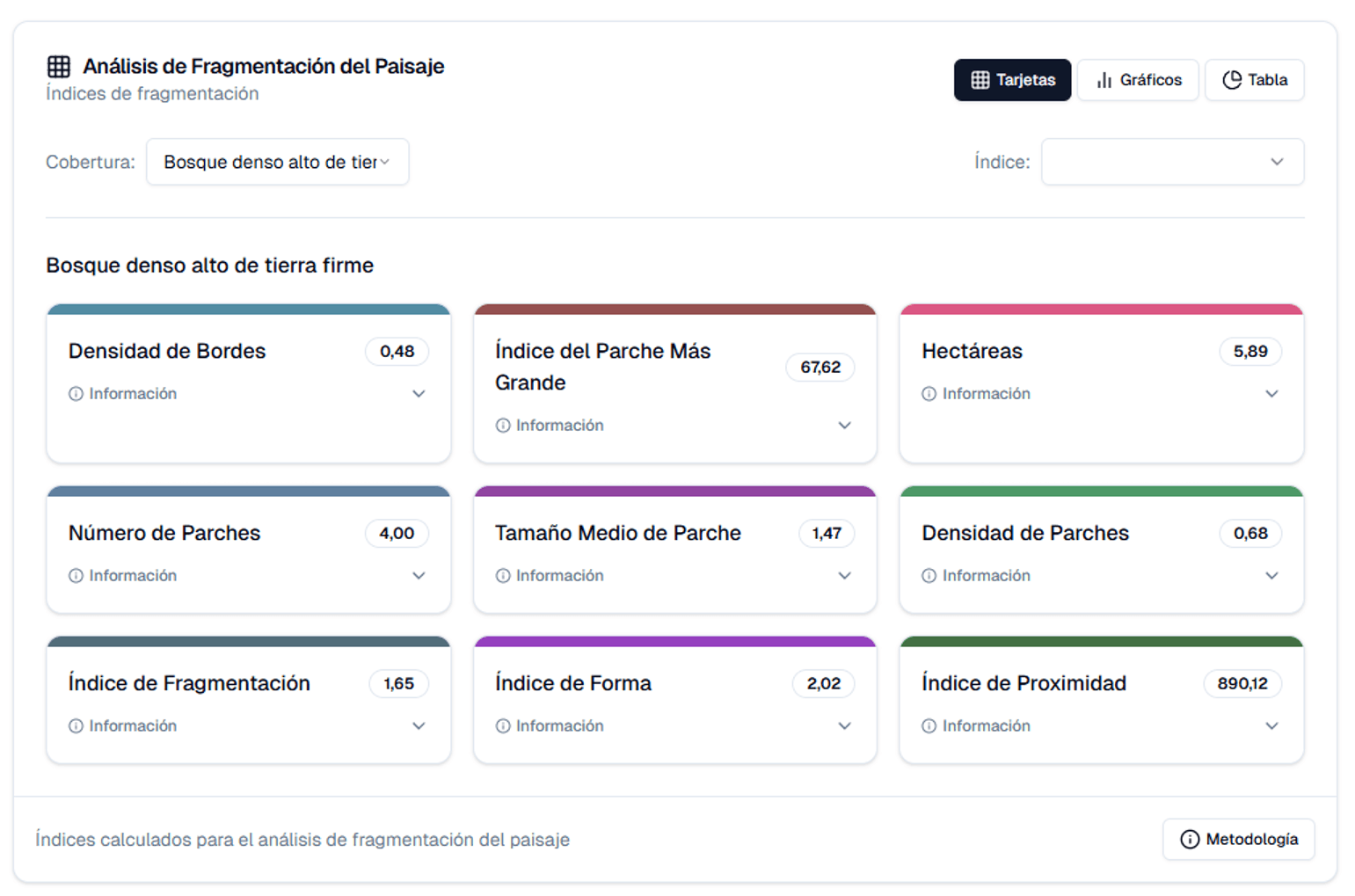The image size is (1355, 896).
Task: Open the Índice dropdown
Action: [1172, 162]
